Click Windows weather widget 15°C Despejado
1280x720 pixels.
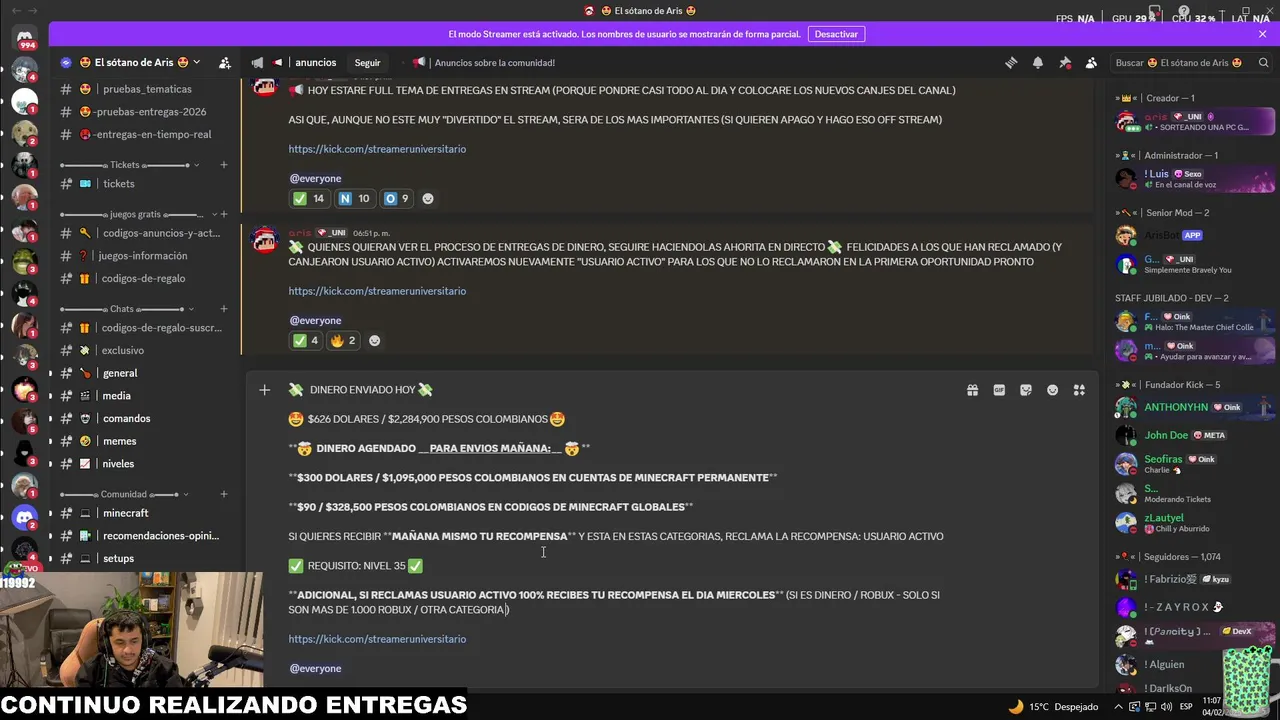[1053, 706]
